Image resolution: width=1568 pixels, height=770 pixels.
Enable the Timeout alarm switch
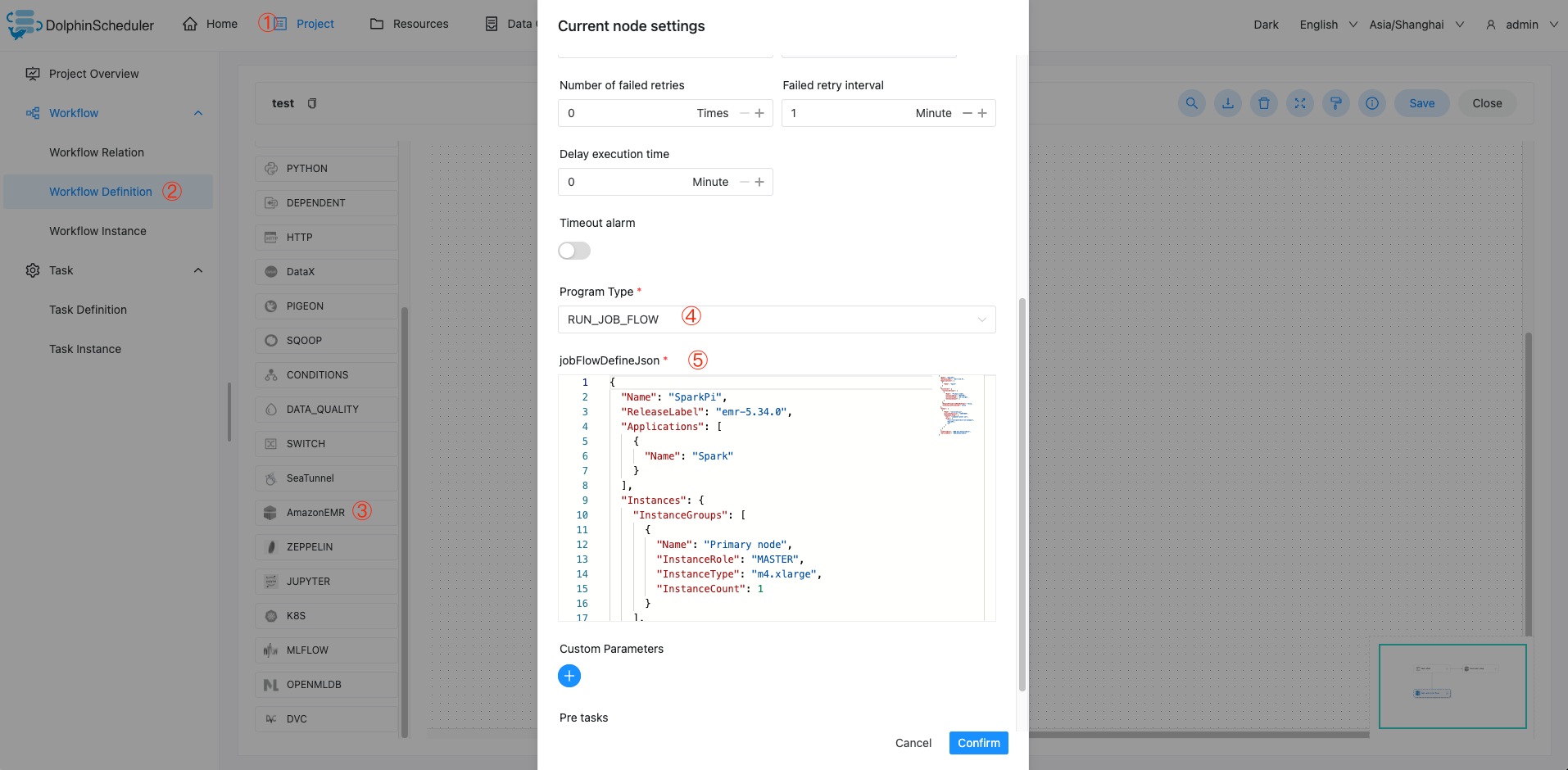click(574, 251)
